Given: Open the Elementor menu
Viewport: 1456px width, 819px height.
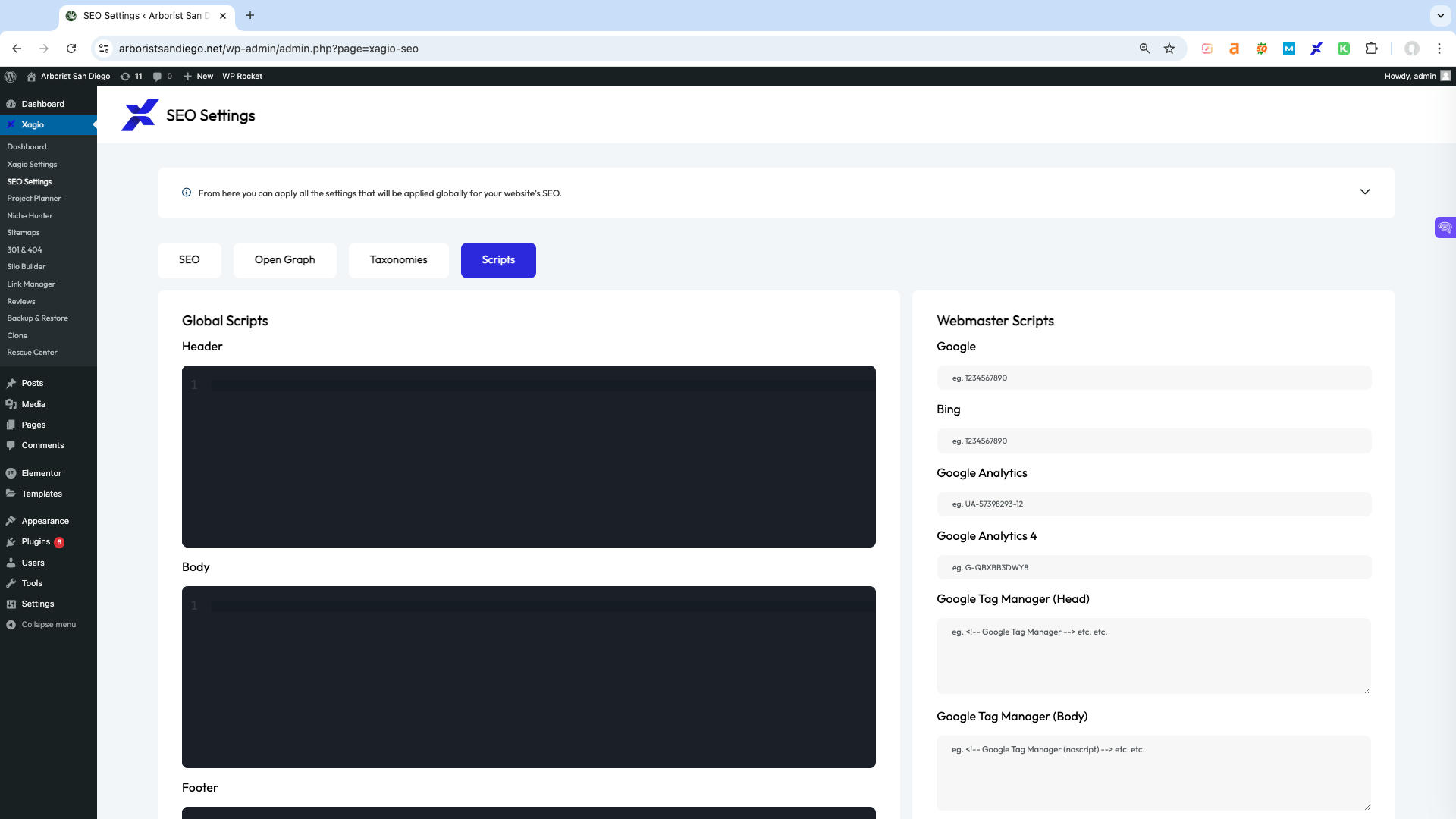Looking at the screenshot, I should tap(41, 473).
